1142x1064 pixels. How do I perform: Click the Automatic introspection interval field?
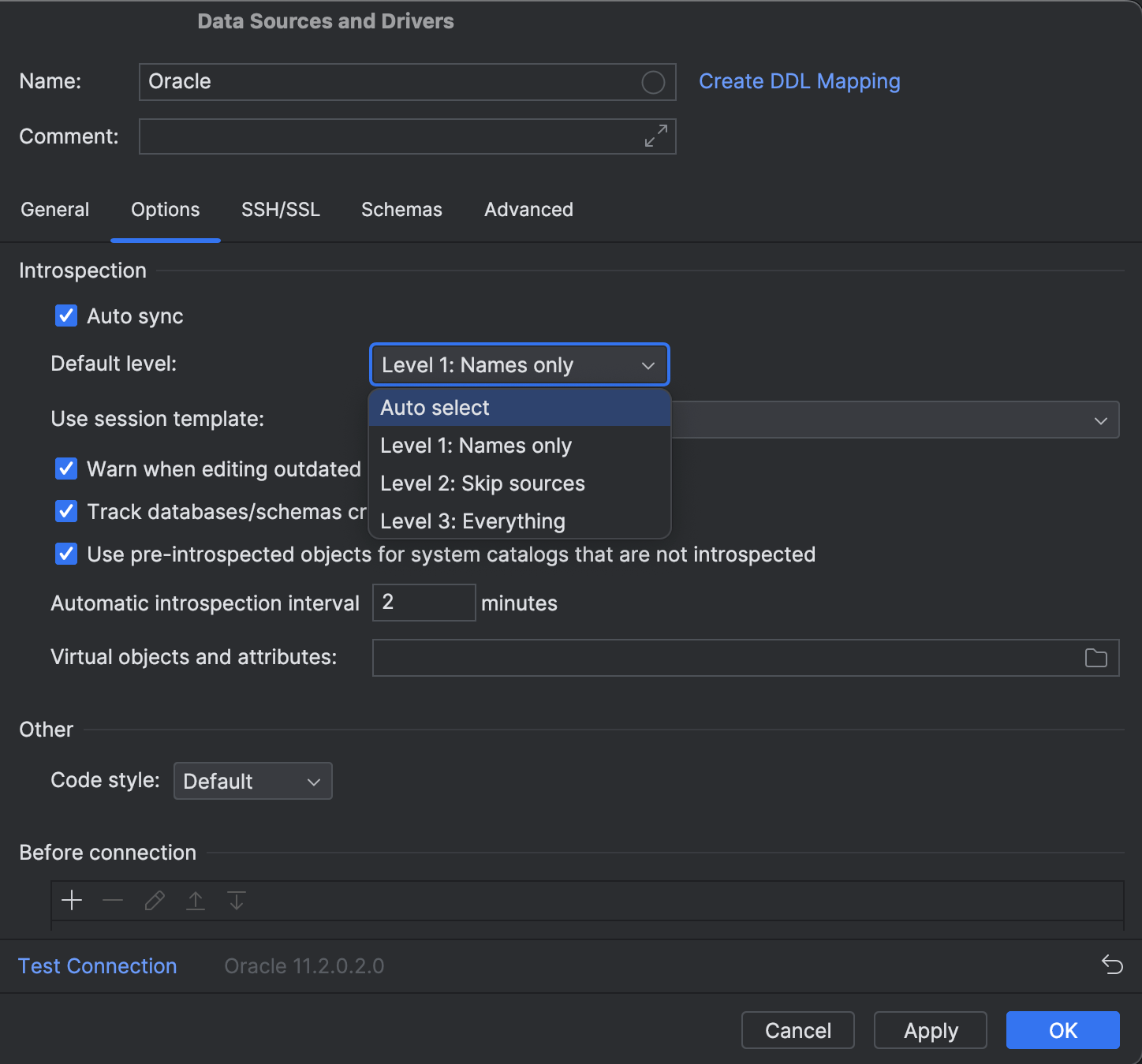click(424, 603)
